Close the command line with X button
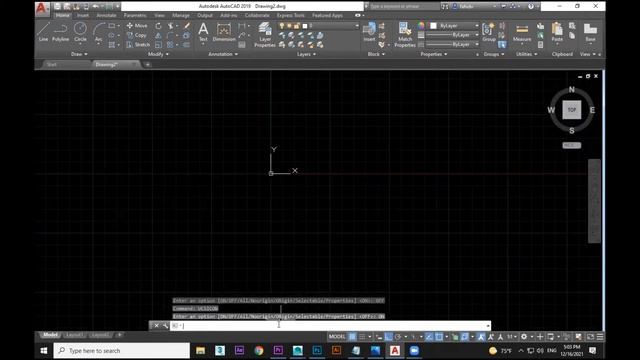 coord(156,325)
